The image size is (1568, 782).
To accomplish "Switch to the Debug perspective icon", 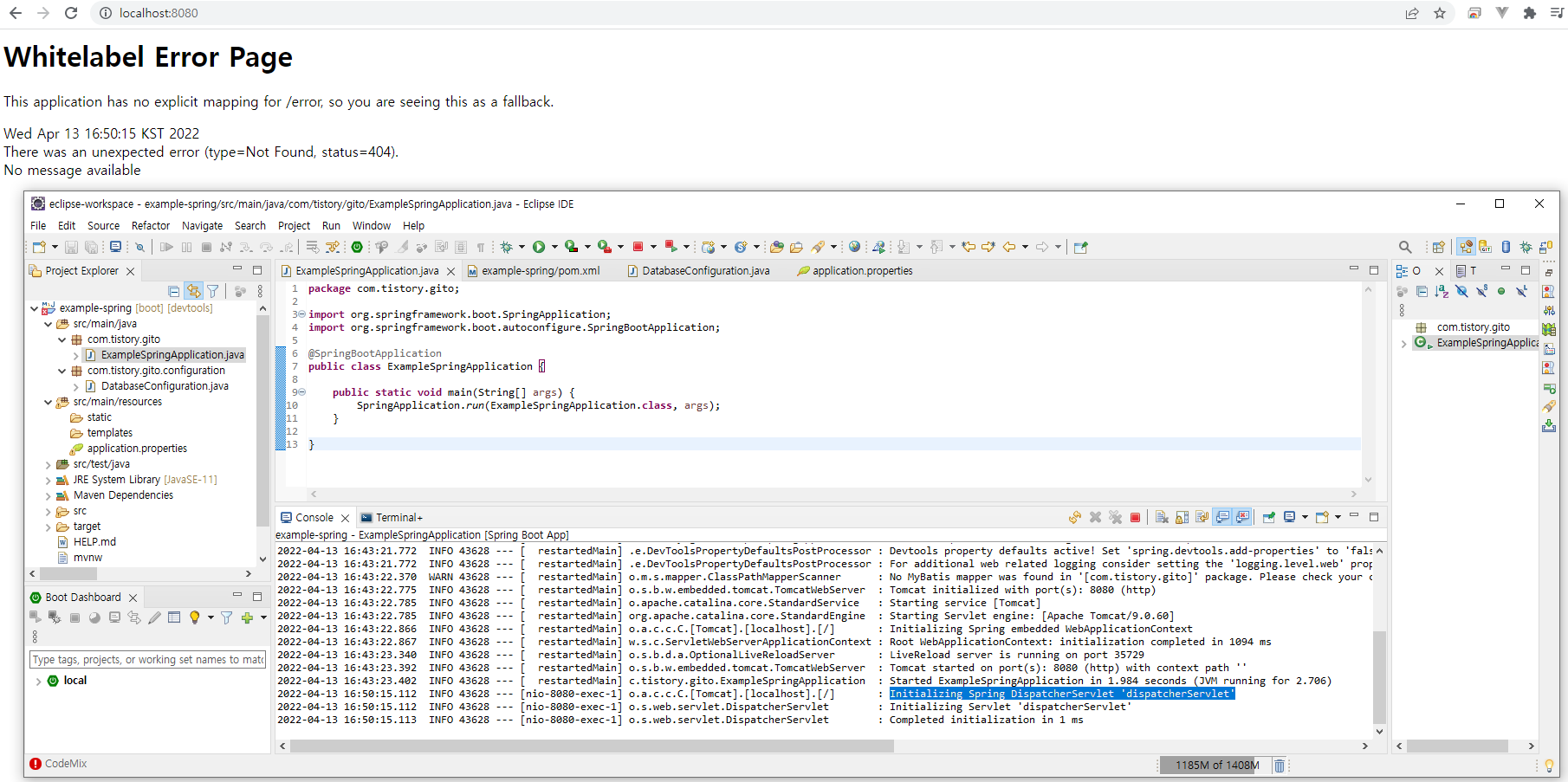I will click(x=1526, y=248).
